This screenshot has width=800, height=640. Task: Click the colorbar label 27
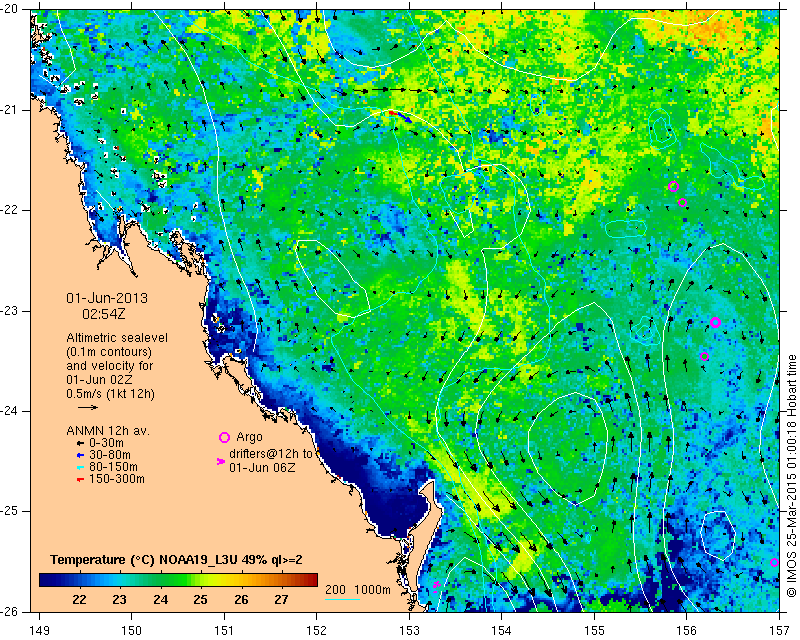click(x=282, y=599)
